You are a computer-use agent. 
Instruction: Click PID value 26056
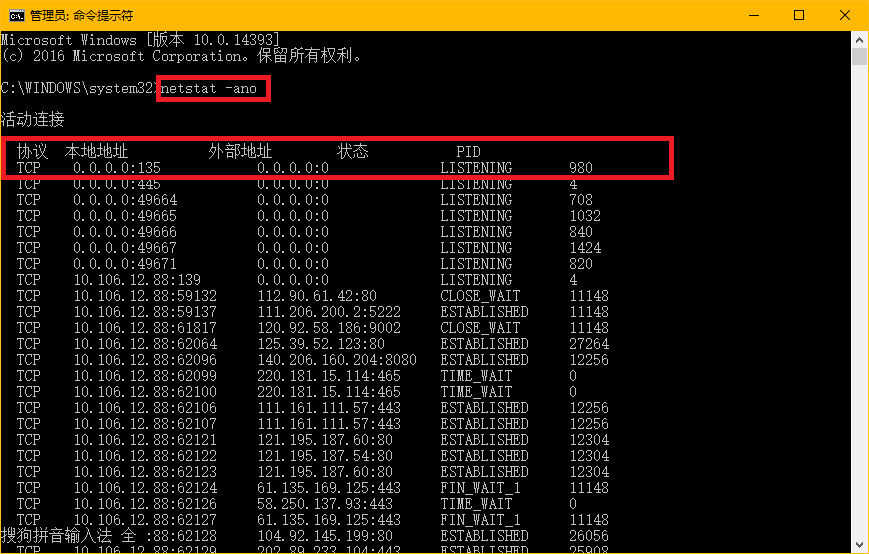tap(589, 537)
